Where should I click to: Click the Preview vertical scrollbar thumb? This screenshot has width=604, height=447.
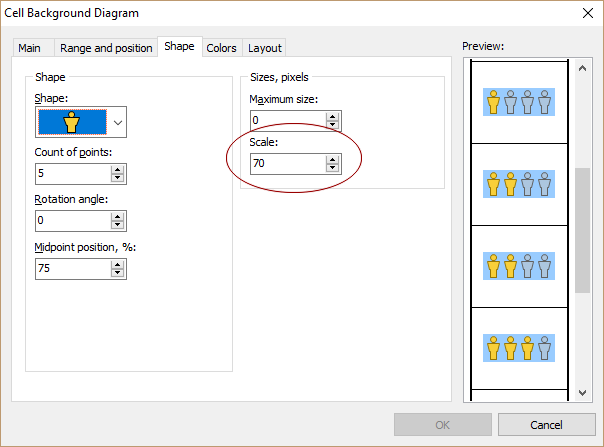(x=582, y=230)
